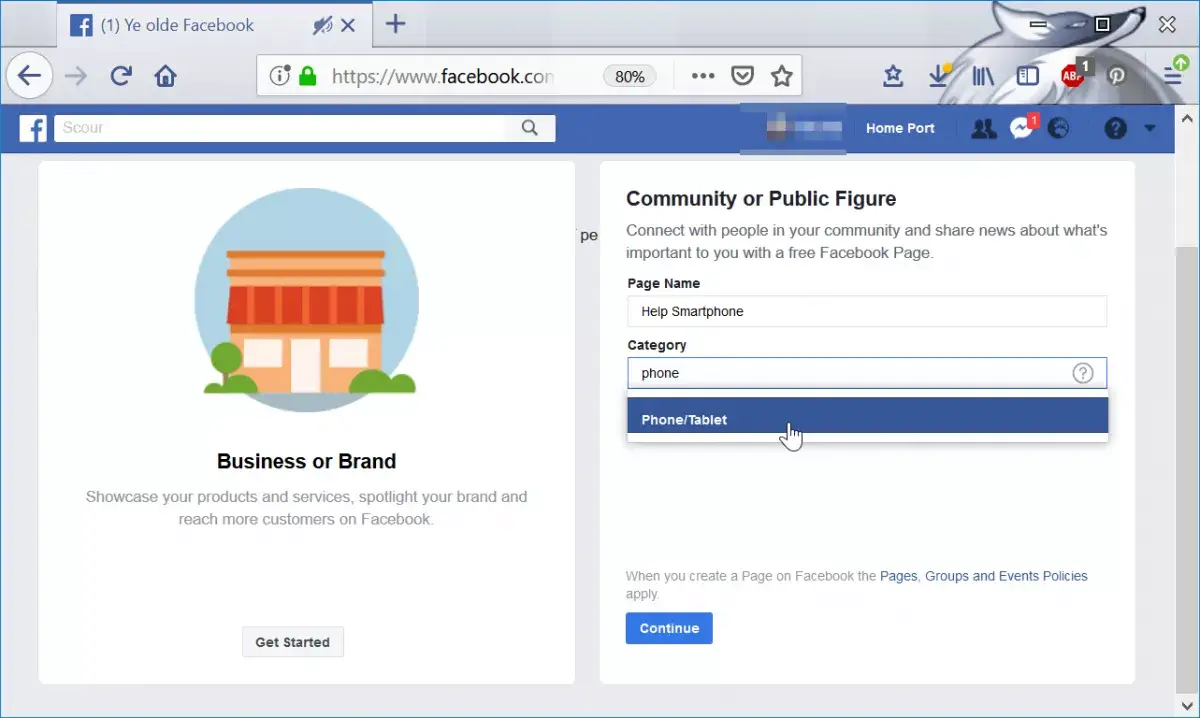Expand the Facebook account dropdown arrow
The height and width of the screenshot is (718, 1200).
1150,128
